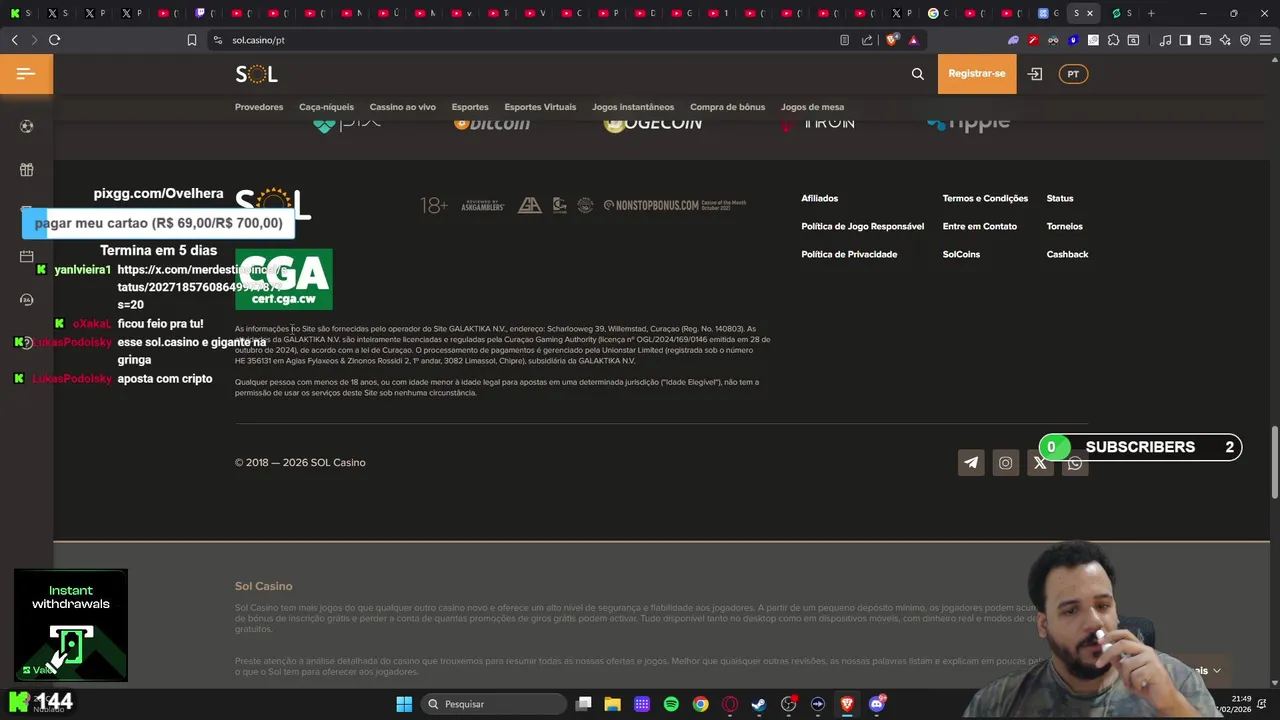This screenshot has height=720, width=1280.
Task: Open the WhatsApp social link
Action: point(1074,462)
